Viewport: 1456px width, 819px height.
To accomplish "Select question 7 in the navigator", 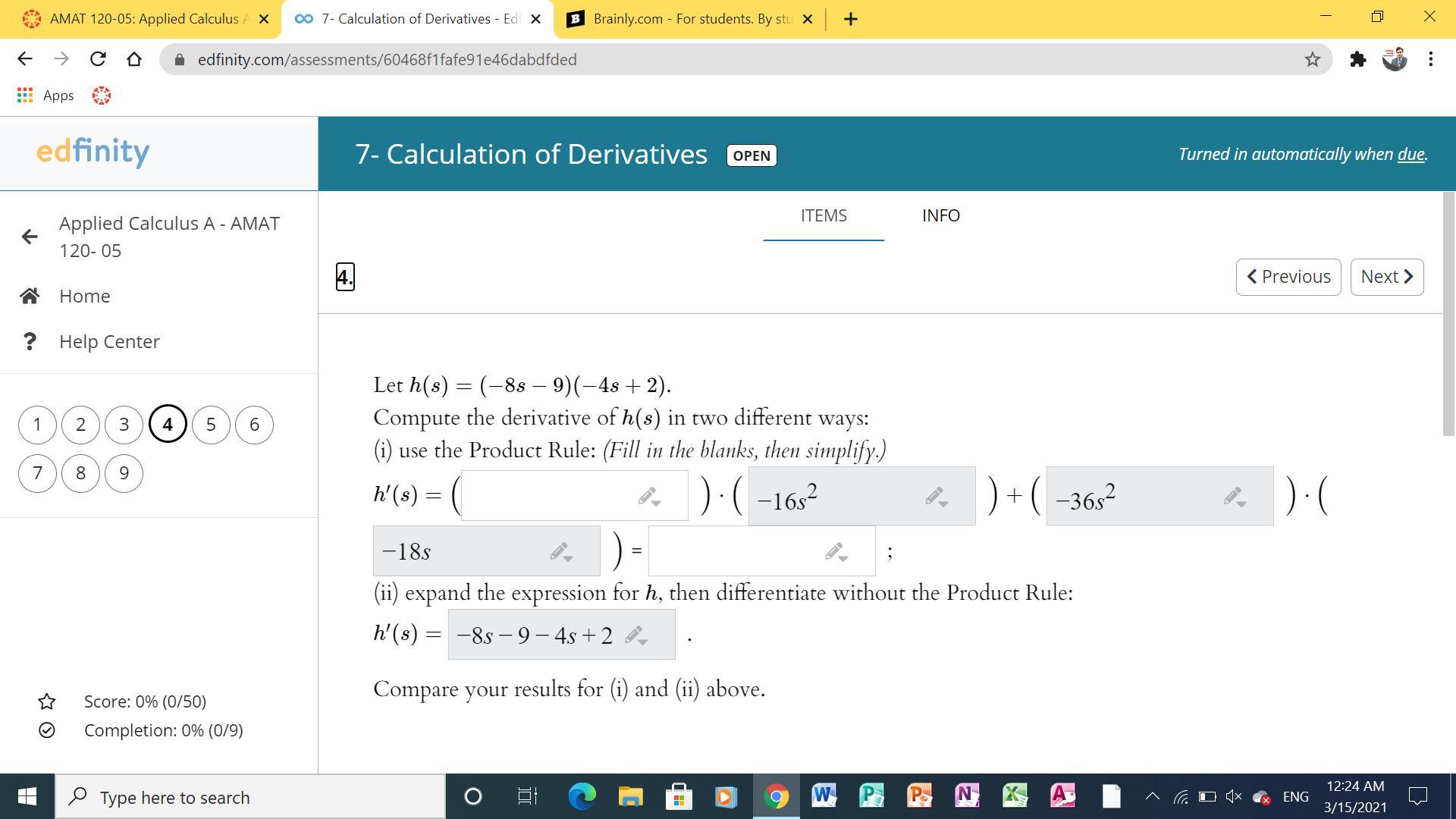I will 37,473.
